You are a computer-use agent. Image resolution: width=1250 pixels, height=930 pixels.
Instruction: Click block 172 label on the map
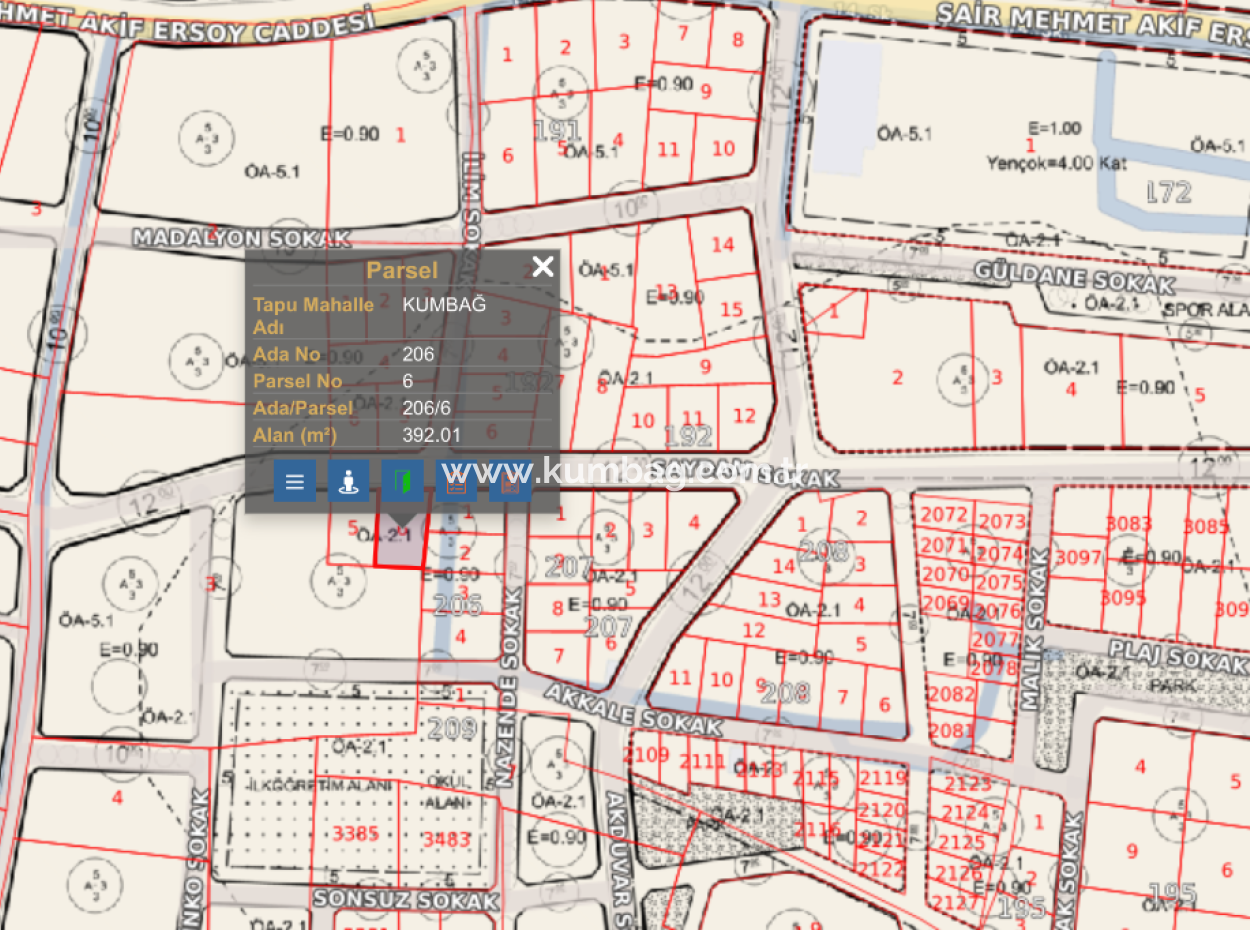(1172, 190)
